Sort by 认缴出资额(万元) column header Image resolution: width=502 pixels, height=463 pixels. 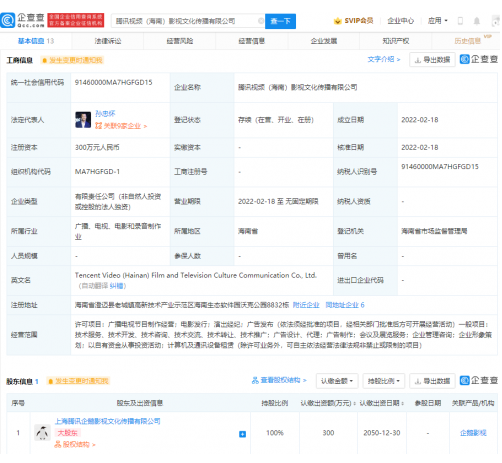click(x=328, y=403)
